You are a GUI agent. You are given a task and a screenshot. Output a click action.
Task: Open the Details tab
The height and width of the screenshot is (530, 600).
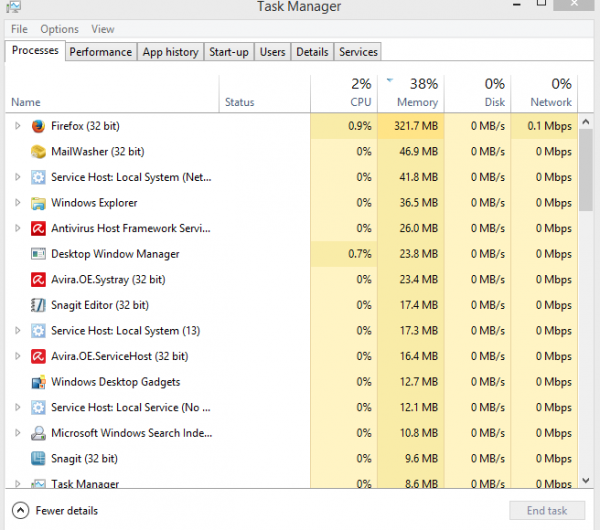coord(312,52)
